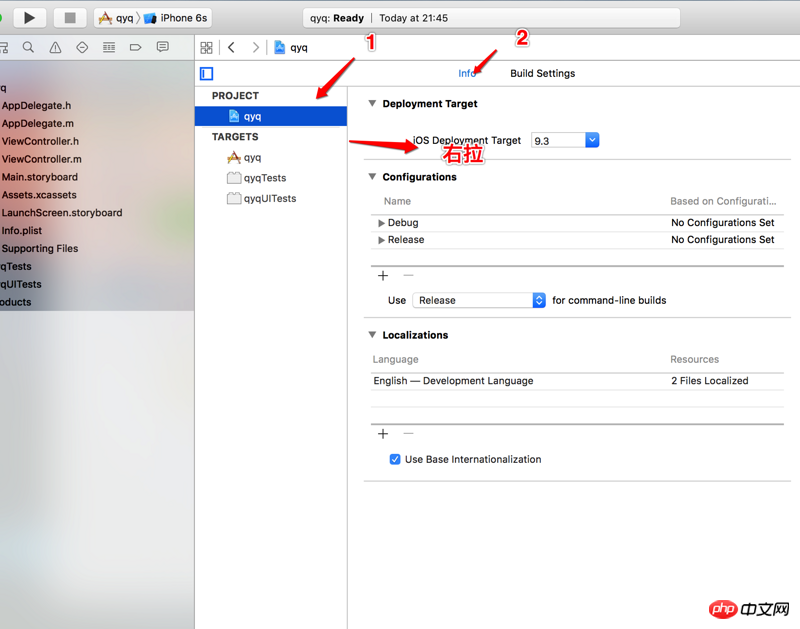800x629 pixels.
Task: Open AppDelegate.m in navigator
Action: tap(38, 123)
